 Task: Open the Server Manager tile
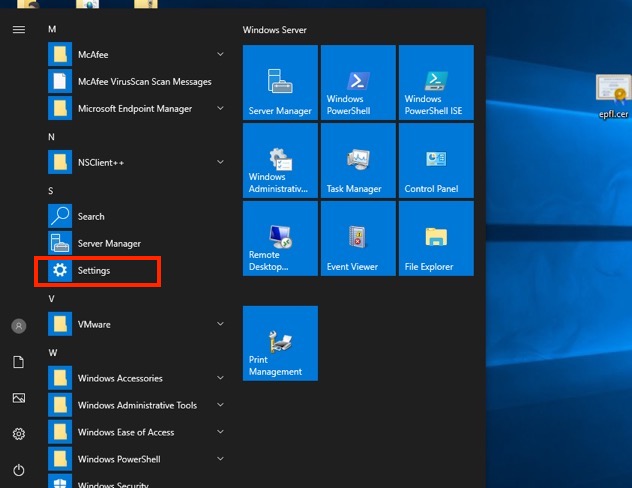280,83
